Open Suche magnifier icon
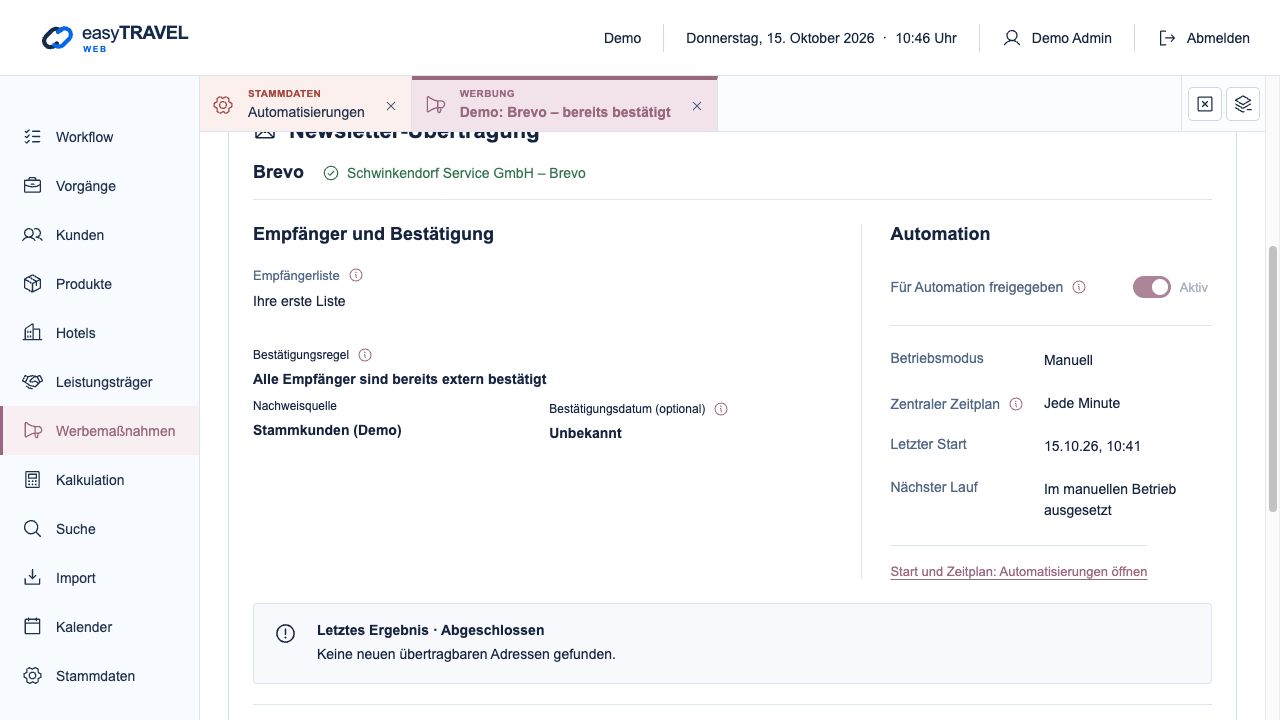 click(x=33, y=529)
